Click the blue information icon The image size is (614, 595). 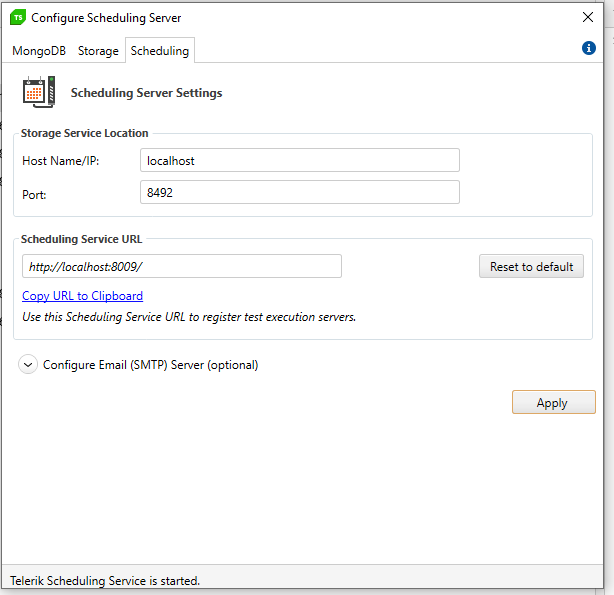click(x=589, y=48)
